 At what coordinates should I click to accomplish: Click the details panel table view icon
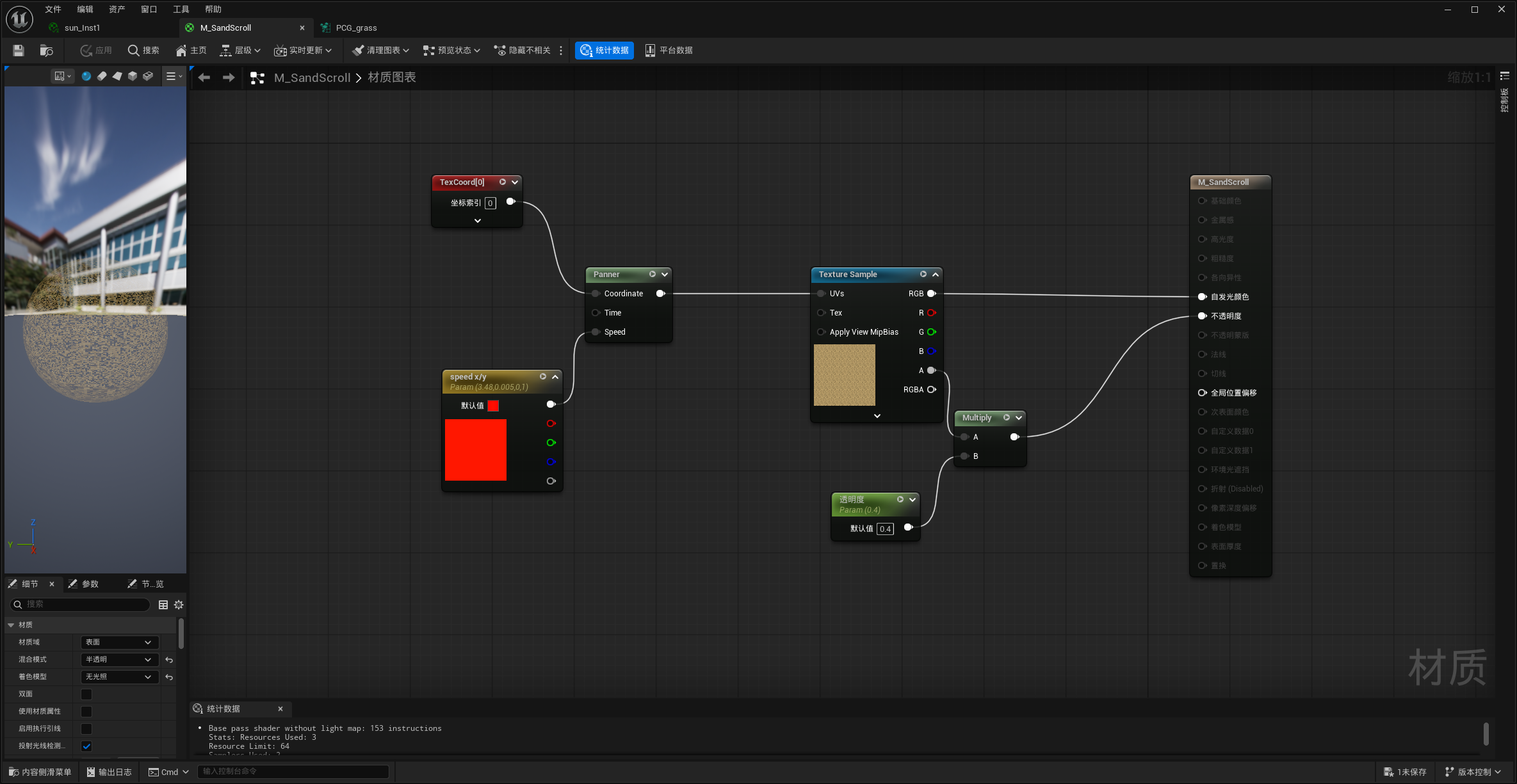[163, 605]
